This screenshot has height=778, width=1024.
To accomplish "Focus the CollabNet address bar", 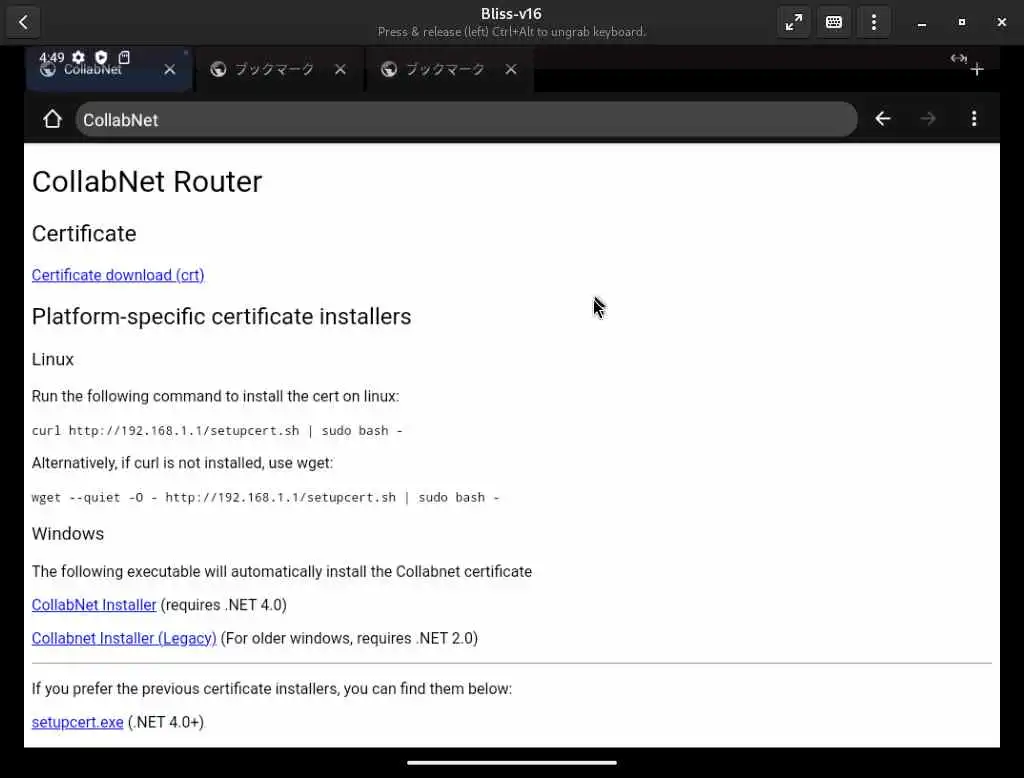I will click(x=466, y=120).
